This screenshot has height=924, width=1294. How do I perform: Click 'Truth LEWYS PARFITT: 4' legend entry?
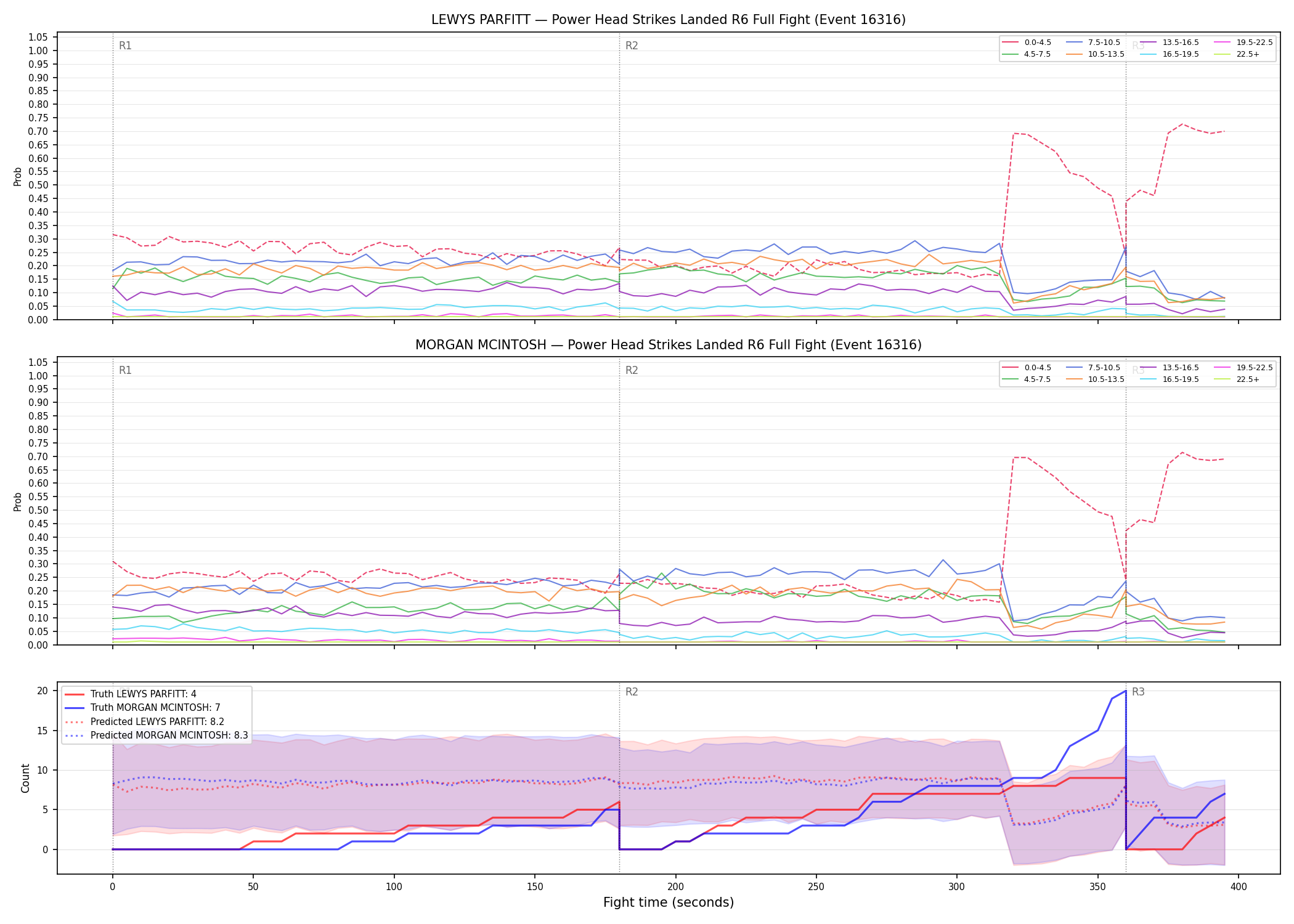(131, 694)
